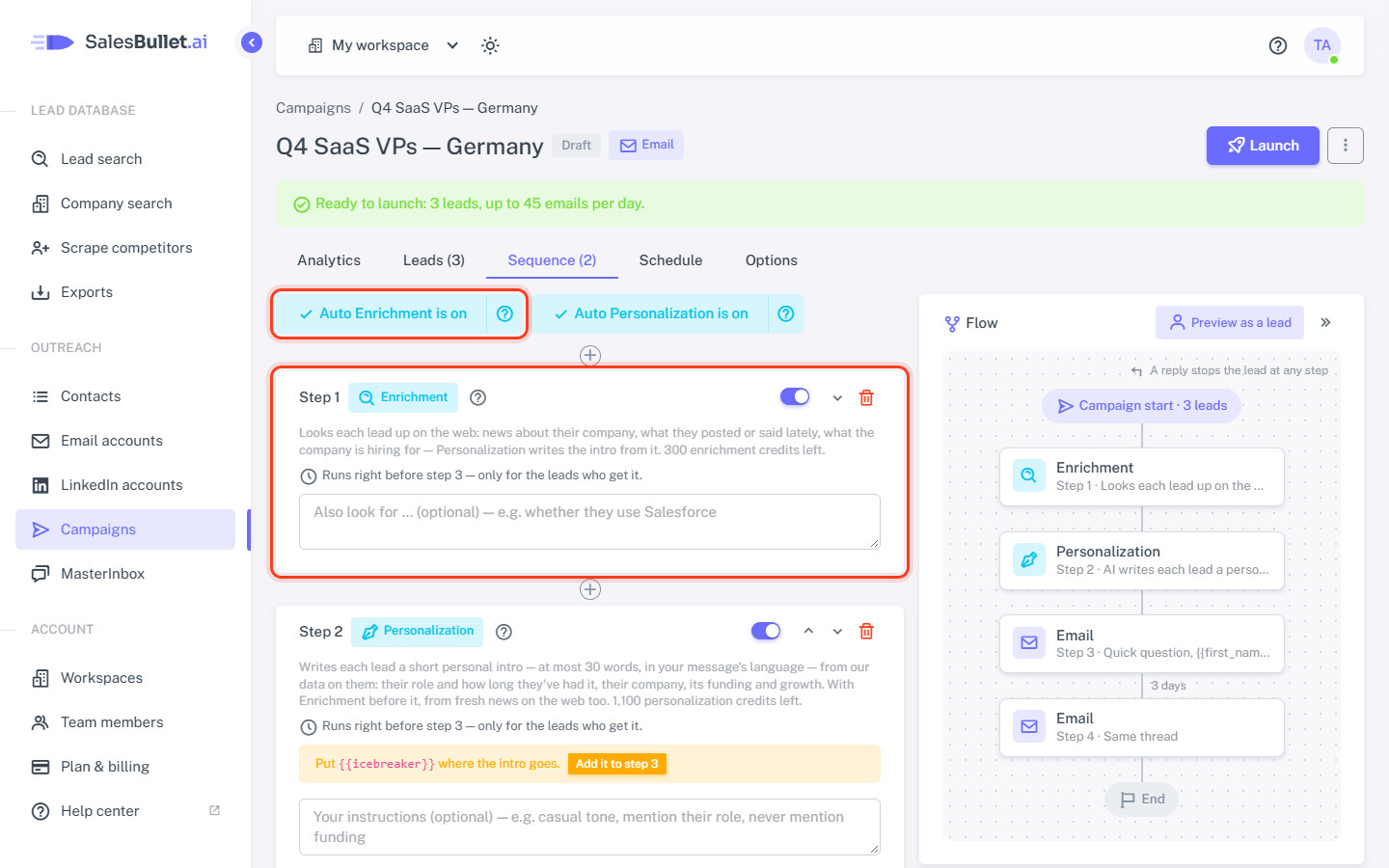Open the campaign more options kebab menu
The width and height of the screenshot is (1389, 868).
(x=1346, y=146)
